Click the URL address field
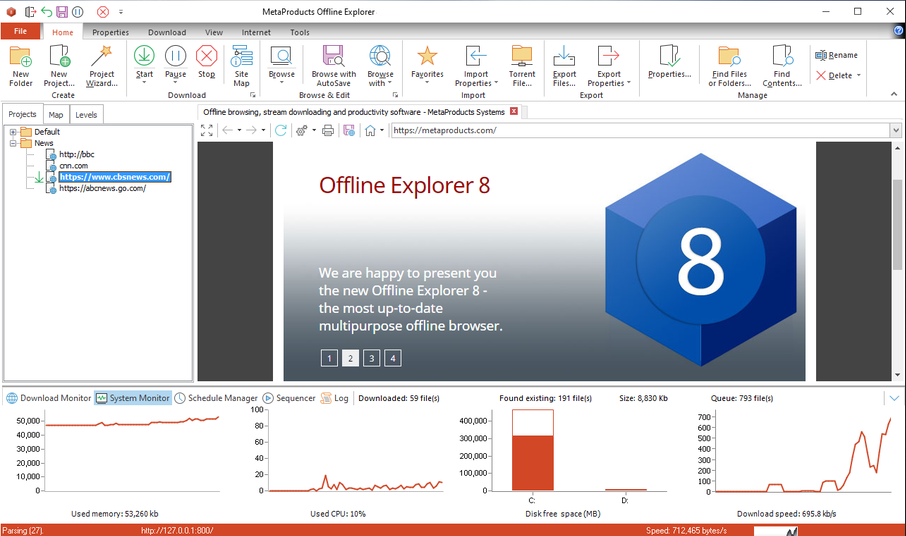906x536 pixels. pyautogui.click(x=640, y=131)
